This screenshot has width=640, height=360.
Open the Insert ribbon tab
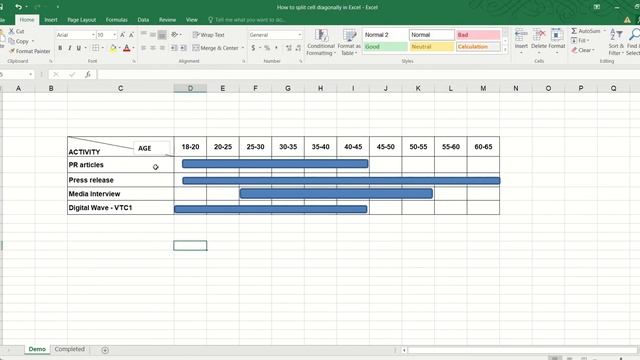pos(51,20)
